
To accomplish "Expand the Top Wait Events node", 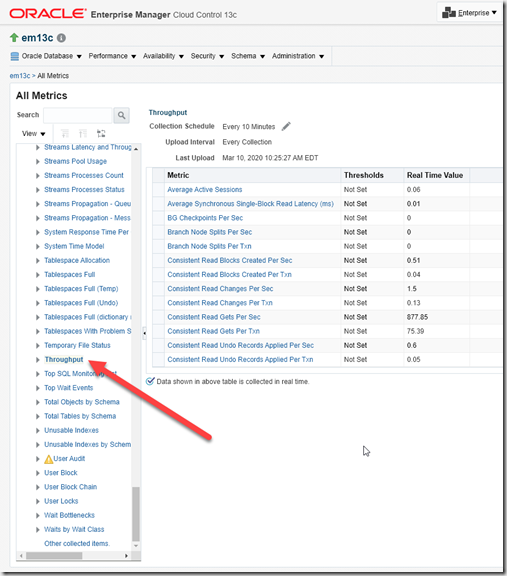I will point(37,388).
